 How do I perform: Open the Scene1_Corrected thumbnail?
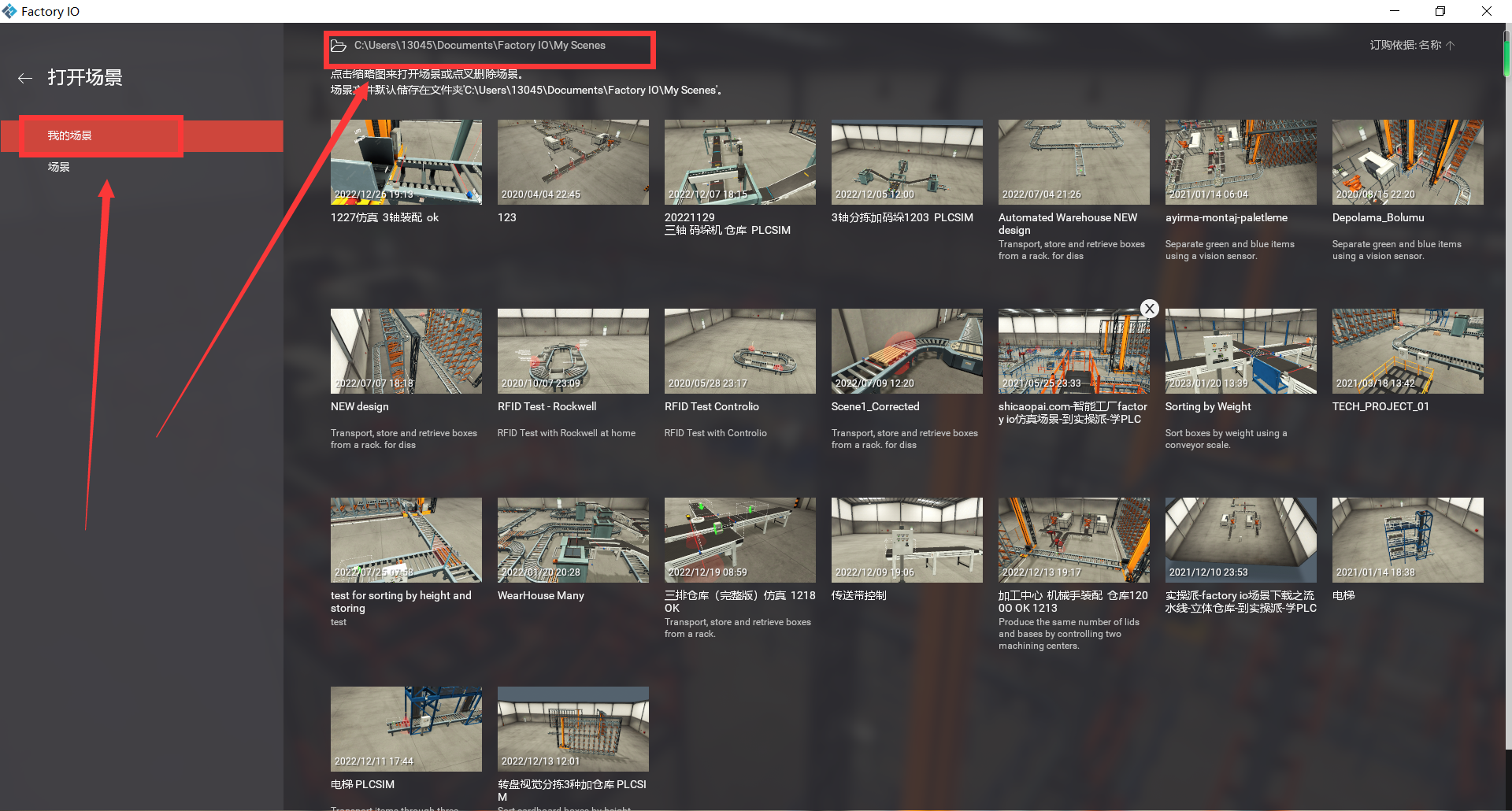(906, 351)
